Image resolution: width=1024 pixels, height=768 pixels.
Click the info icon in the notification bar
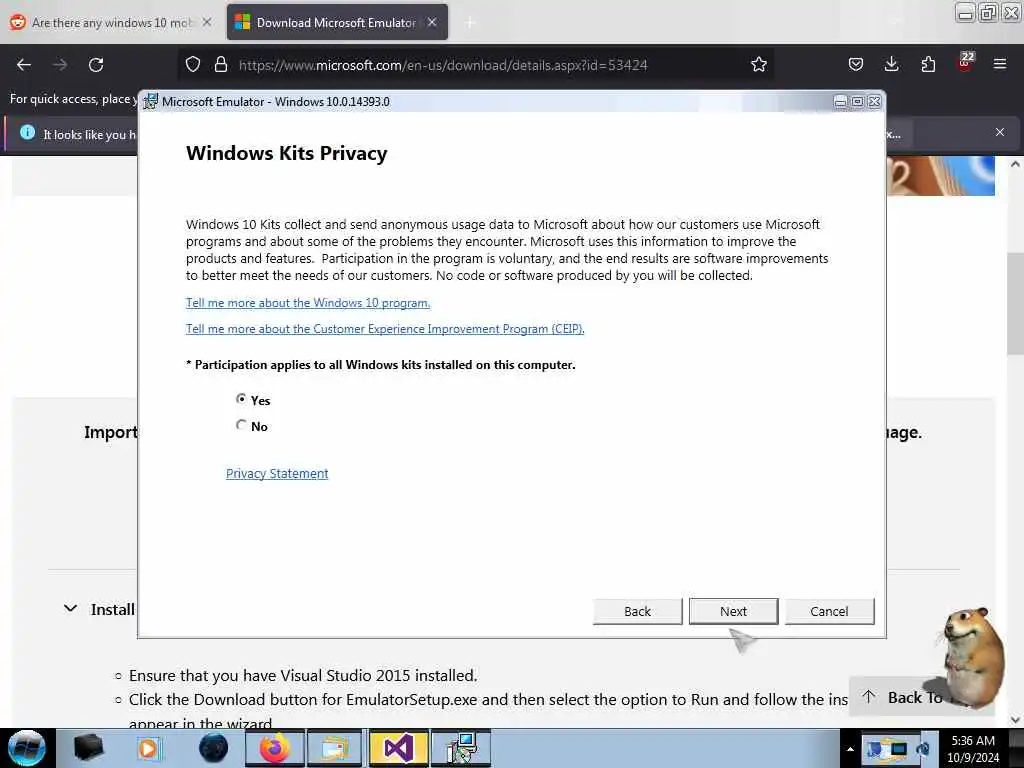pos(27,133)
